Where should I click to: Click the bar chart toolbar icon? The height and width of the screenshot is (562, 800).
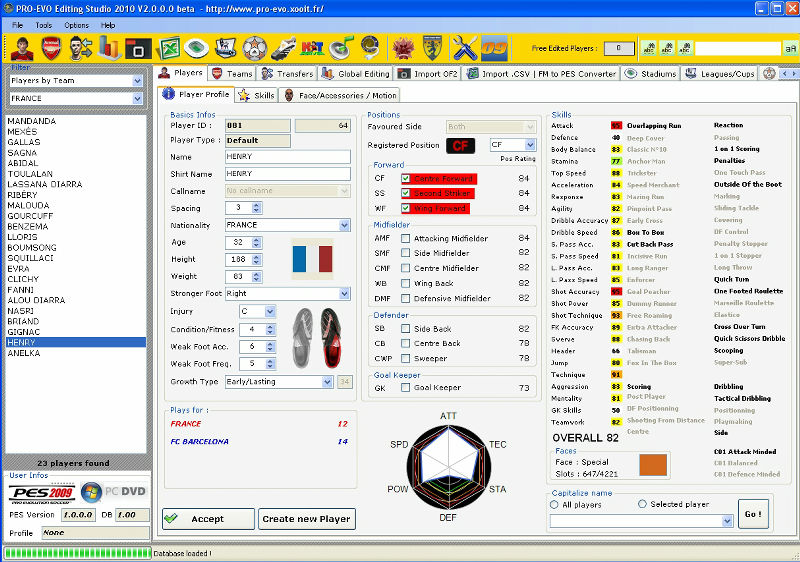coord(109,47)
